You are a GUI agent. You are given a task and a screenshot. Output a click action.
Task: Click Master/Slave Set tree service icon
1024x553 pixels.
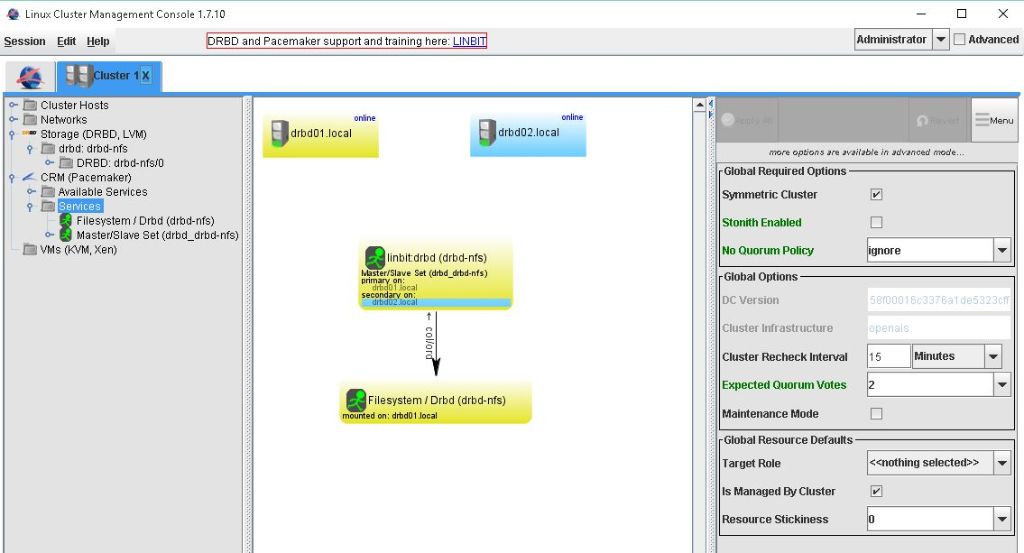click(65, 234)
